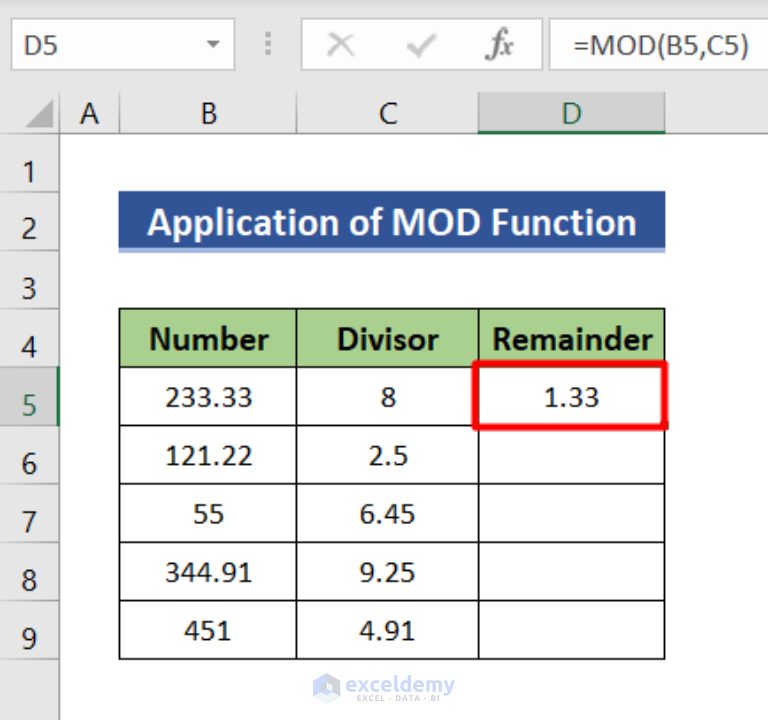Select column D header
The width and height of the screenshot is (768, 720).
point(572,113)
